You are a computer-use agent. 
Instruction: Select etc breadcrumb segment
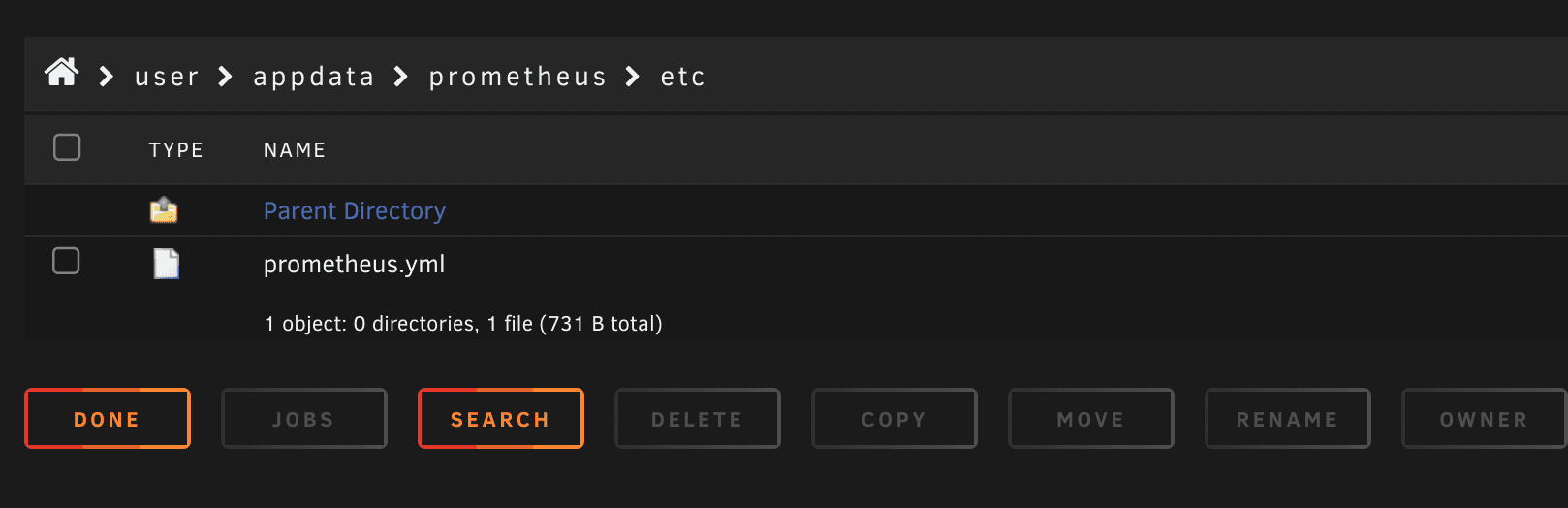[x=683, y=77]
